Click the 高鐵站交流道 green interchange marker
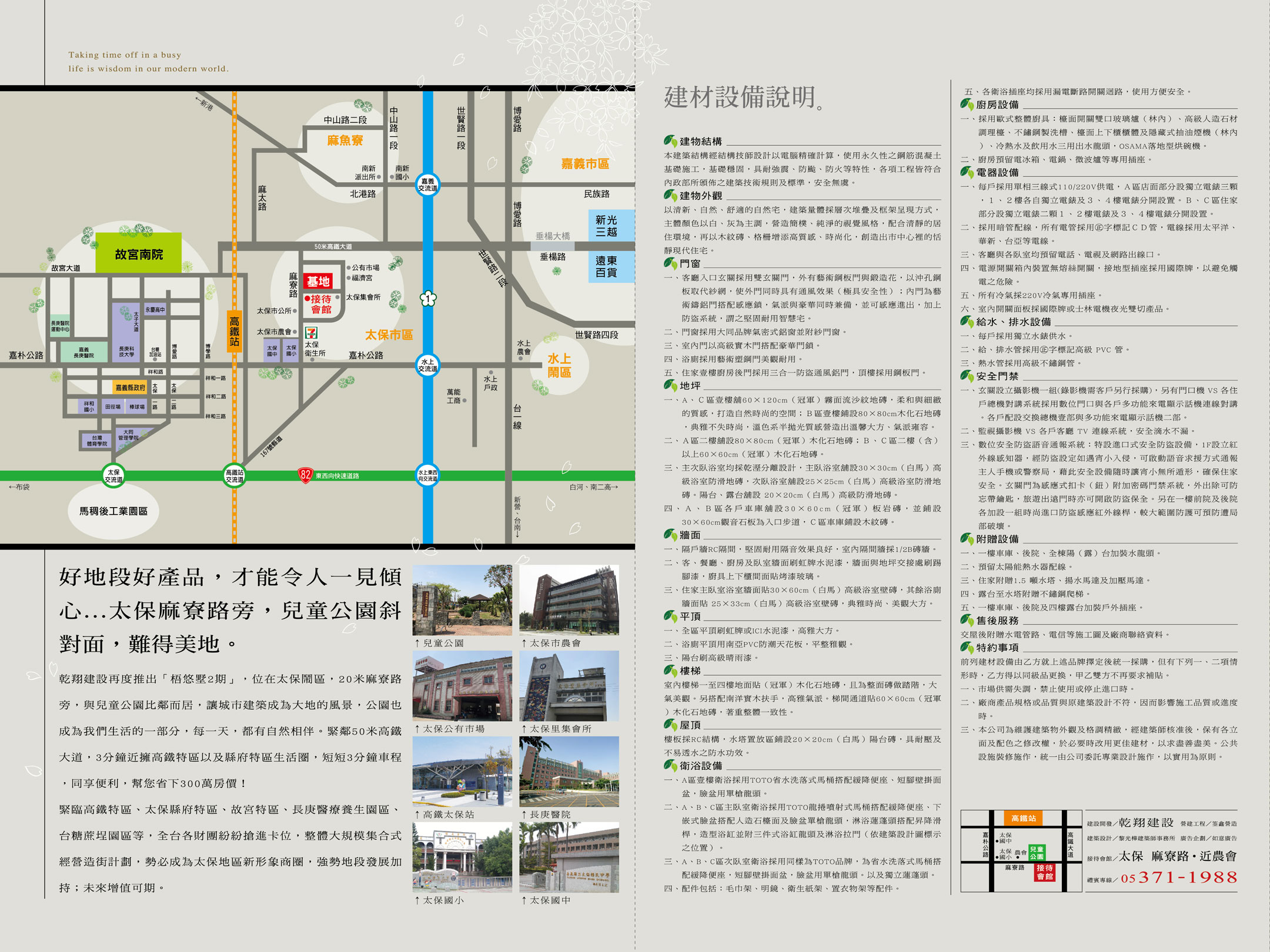The image size is (1270, 952). 234,475
